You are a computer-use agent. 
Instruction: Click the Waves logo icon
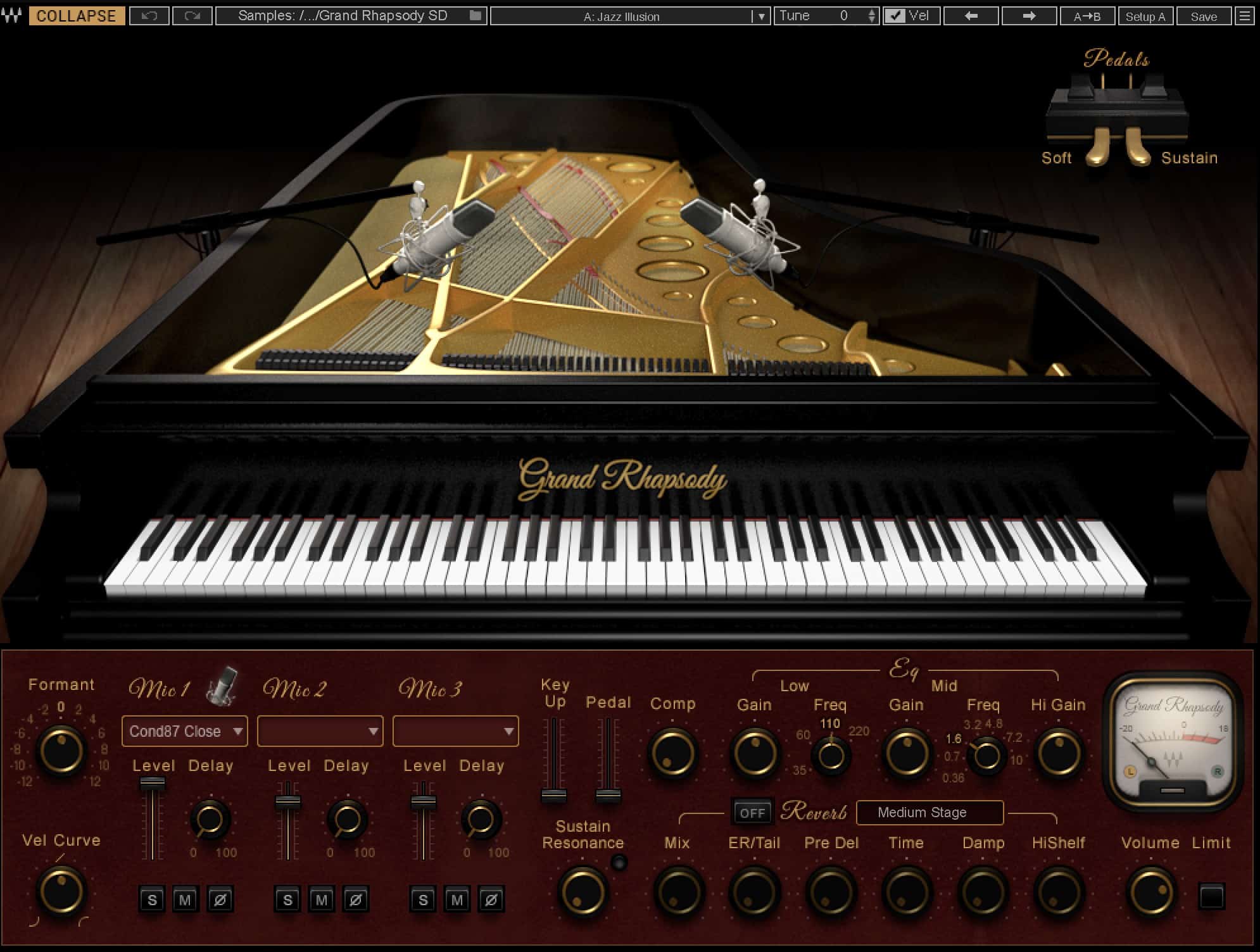click(x=12, y=15)
